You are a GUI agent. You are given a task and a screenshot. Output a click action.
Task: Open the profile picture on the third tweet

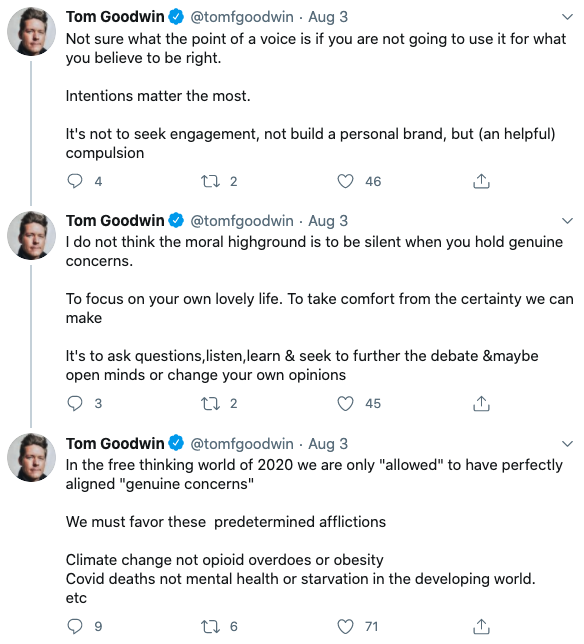point(31,458)
